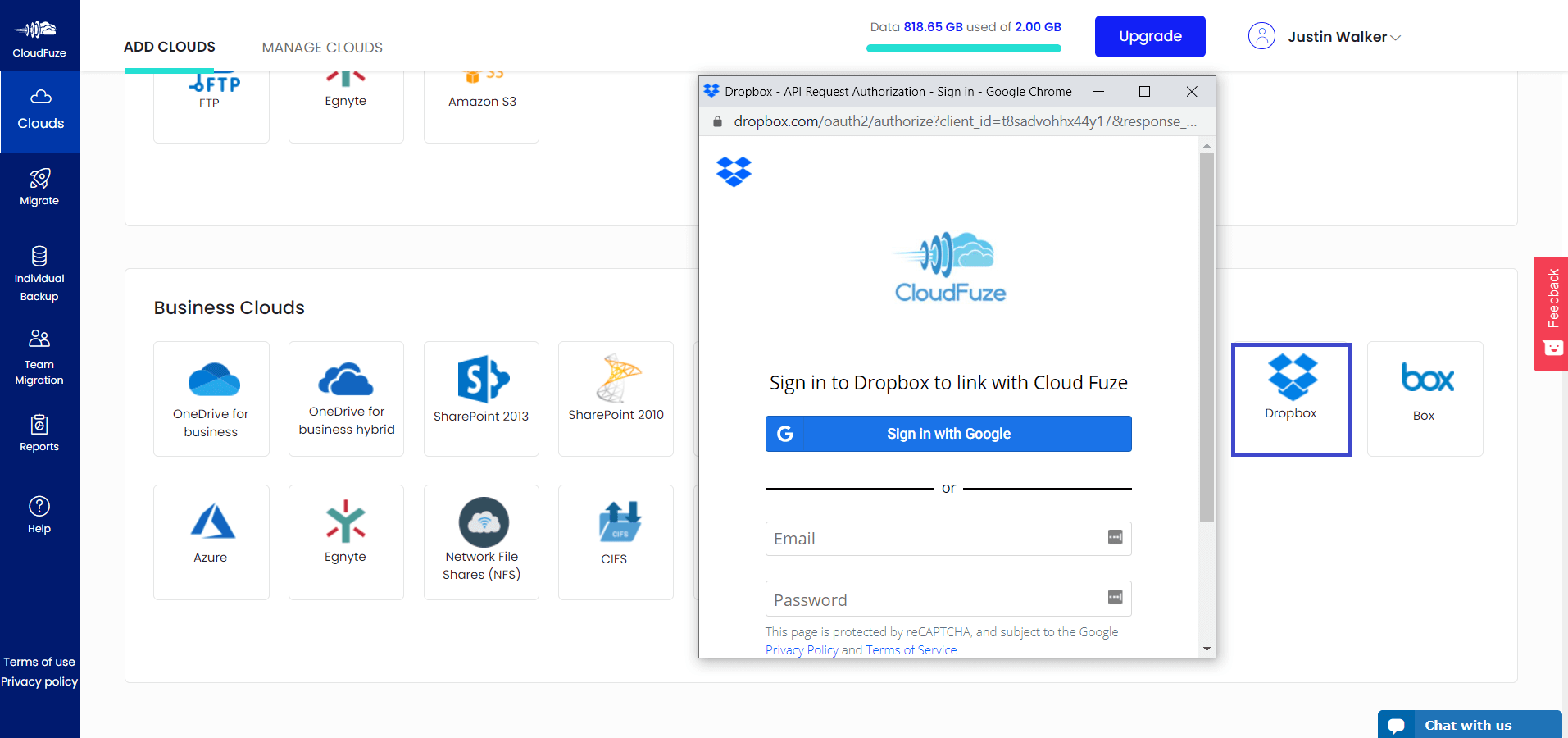1568x738 pixels.
Task: Click password manager icon in Email field
Action: click(x=1115, y=537)
